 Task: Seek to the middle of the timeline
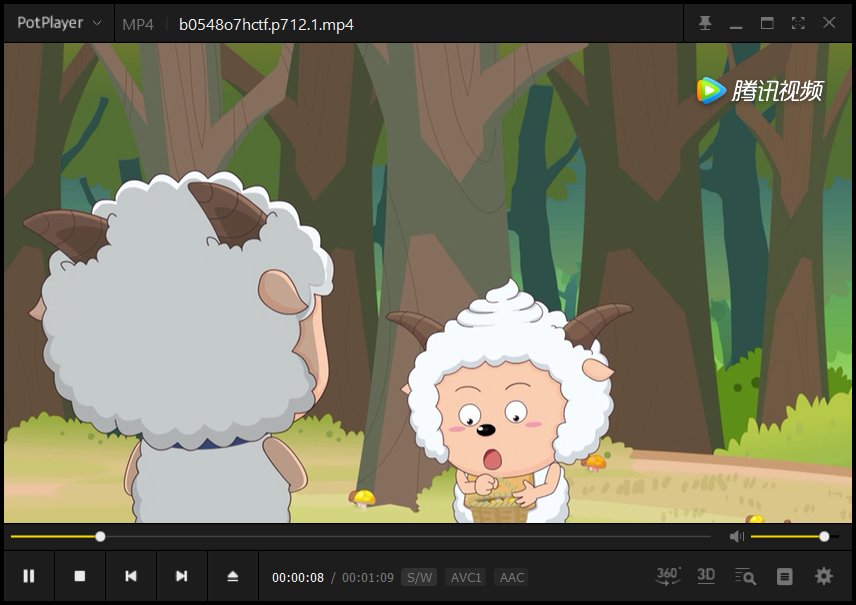pos(361,537)
